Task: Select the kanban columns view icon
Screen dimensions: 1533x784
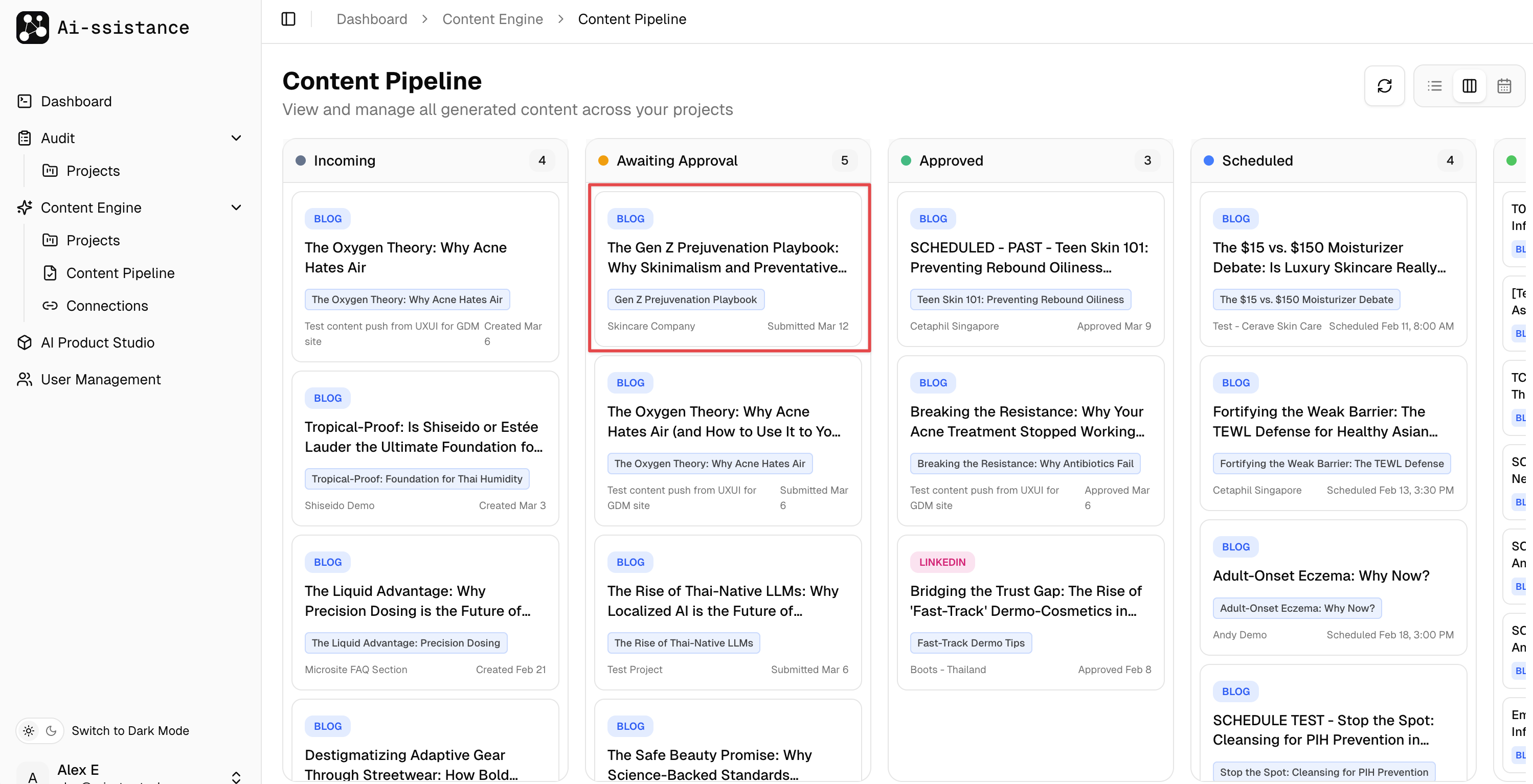Action: pos(1469,86)
